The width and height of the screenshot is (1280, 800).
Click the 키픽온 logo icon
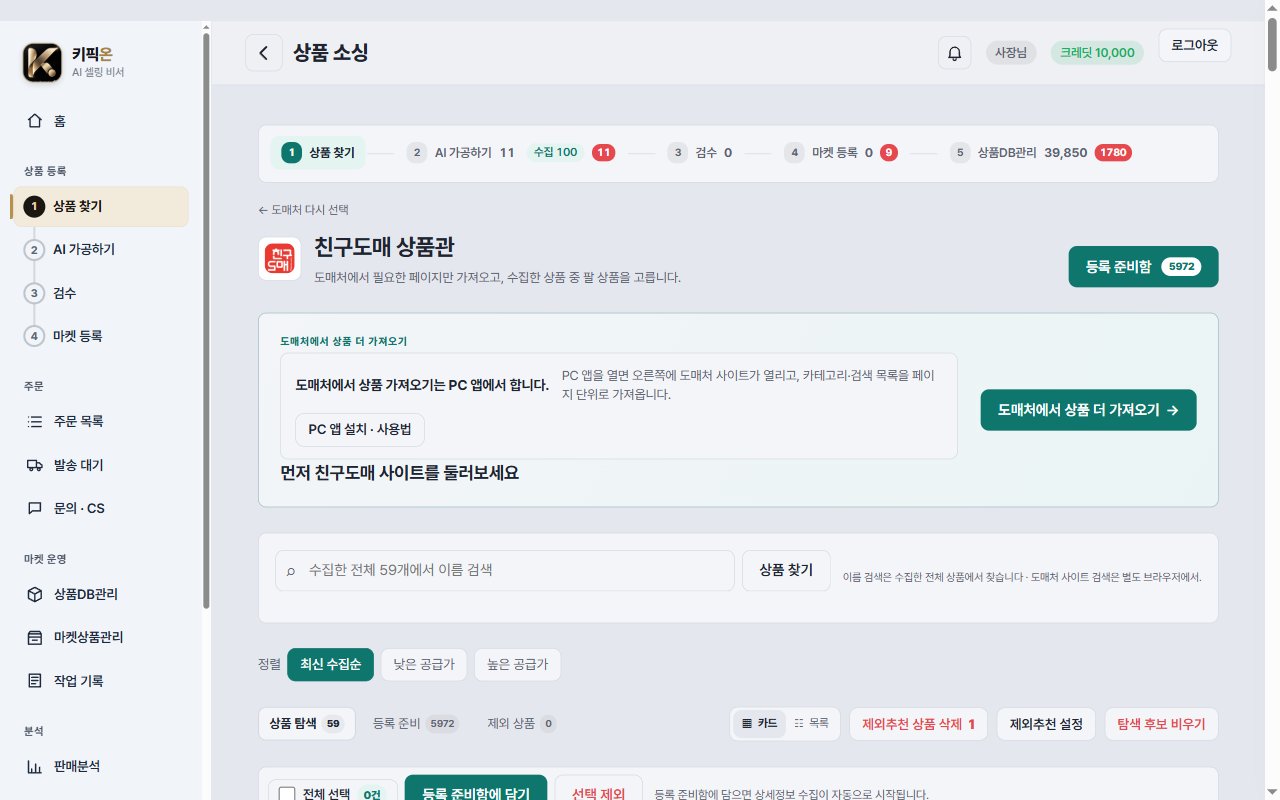pyautogui.click(x=42, y=62)
